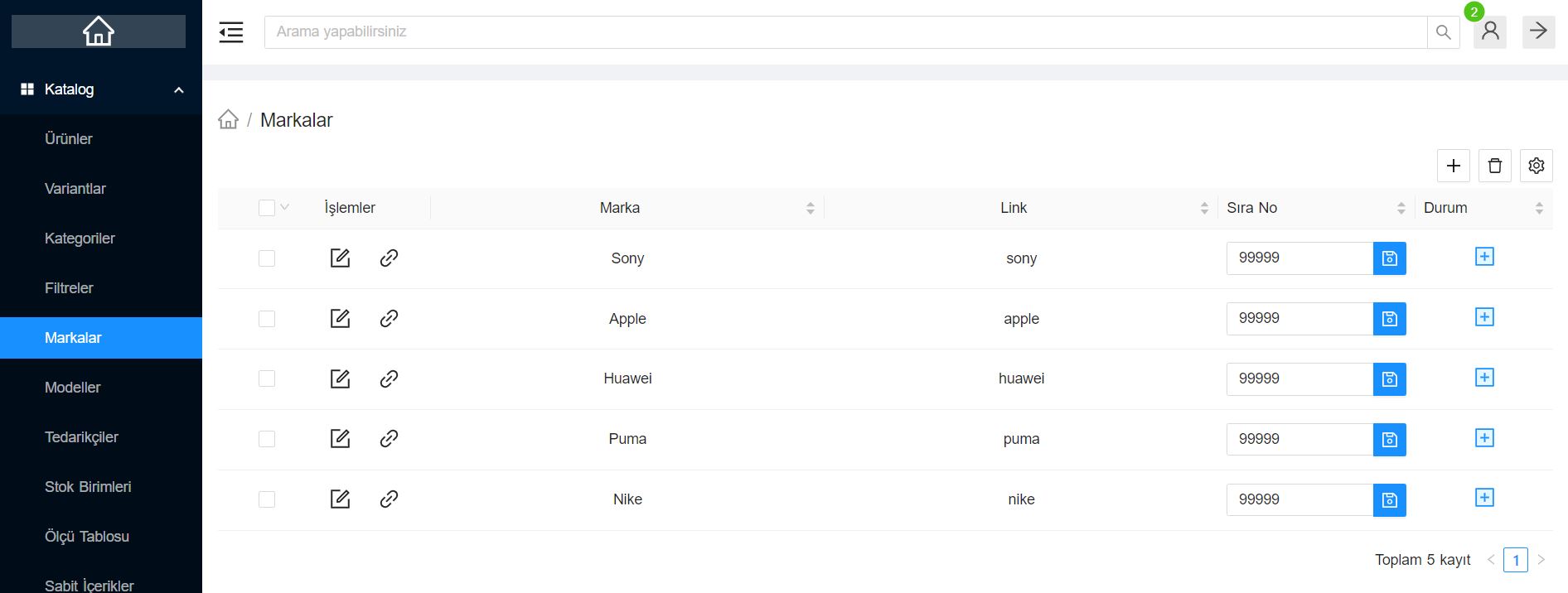Go to page 1 in pagination
This screenshot has width=1568, height=593.
click(1516, 560)
